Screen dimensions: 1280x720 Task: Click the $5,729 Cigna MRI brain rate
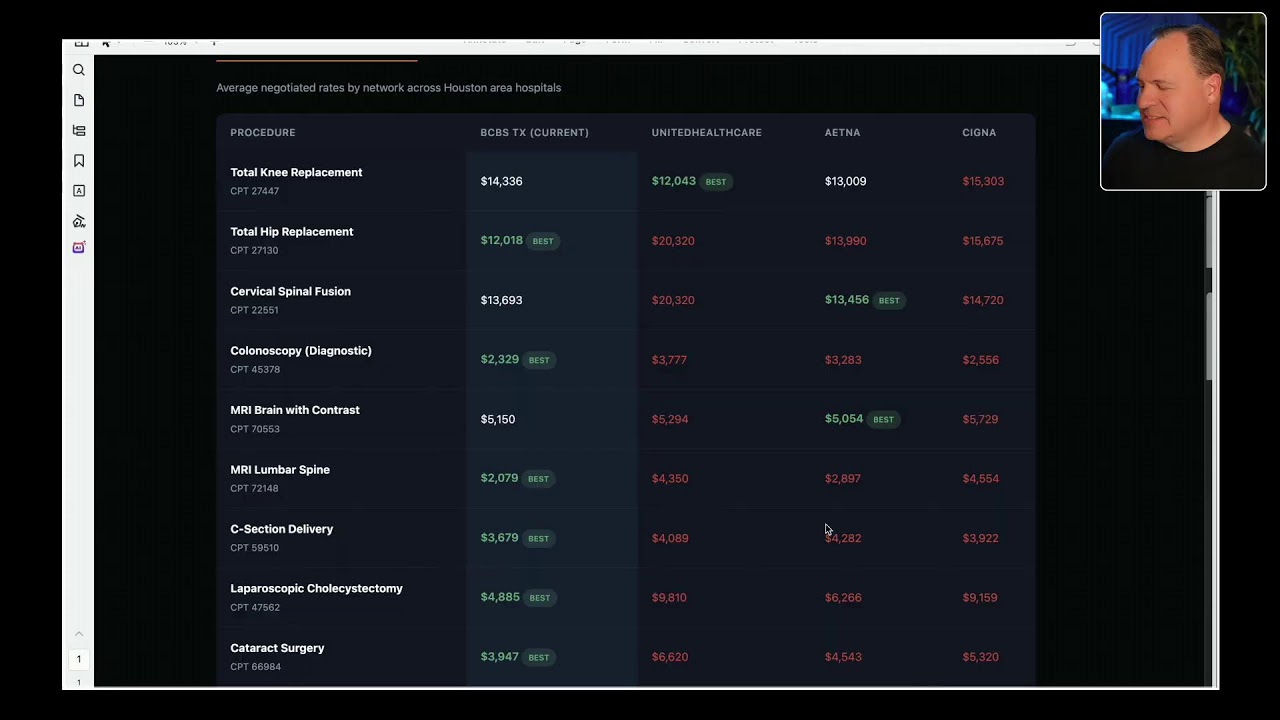pyautogui.click(x=980, y=419)
